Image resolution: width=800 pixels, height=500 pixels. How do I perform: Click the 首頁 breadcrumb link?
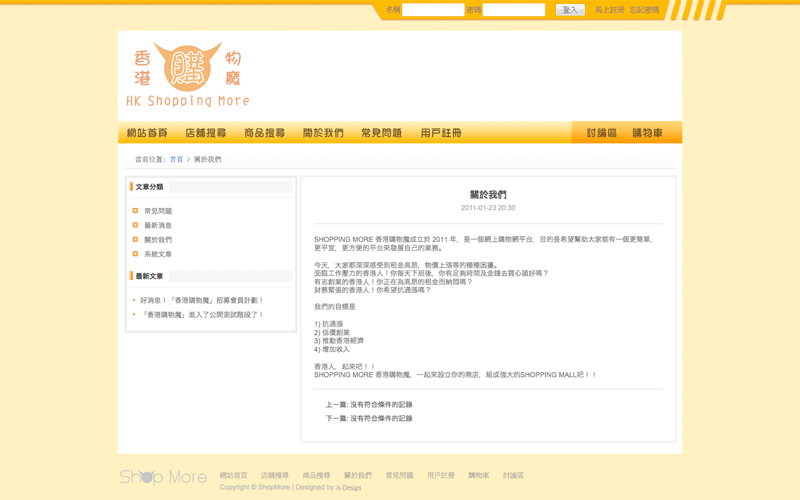point(177,159)
